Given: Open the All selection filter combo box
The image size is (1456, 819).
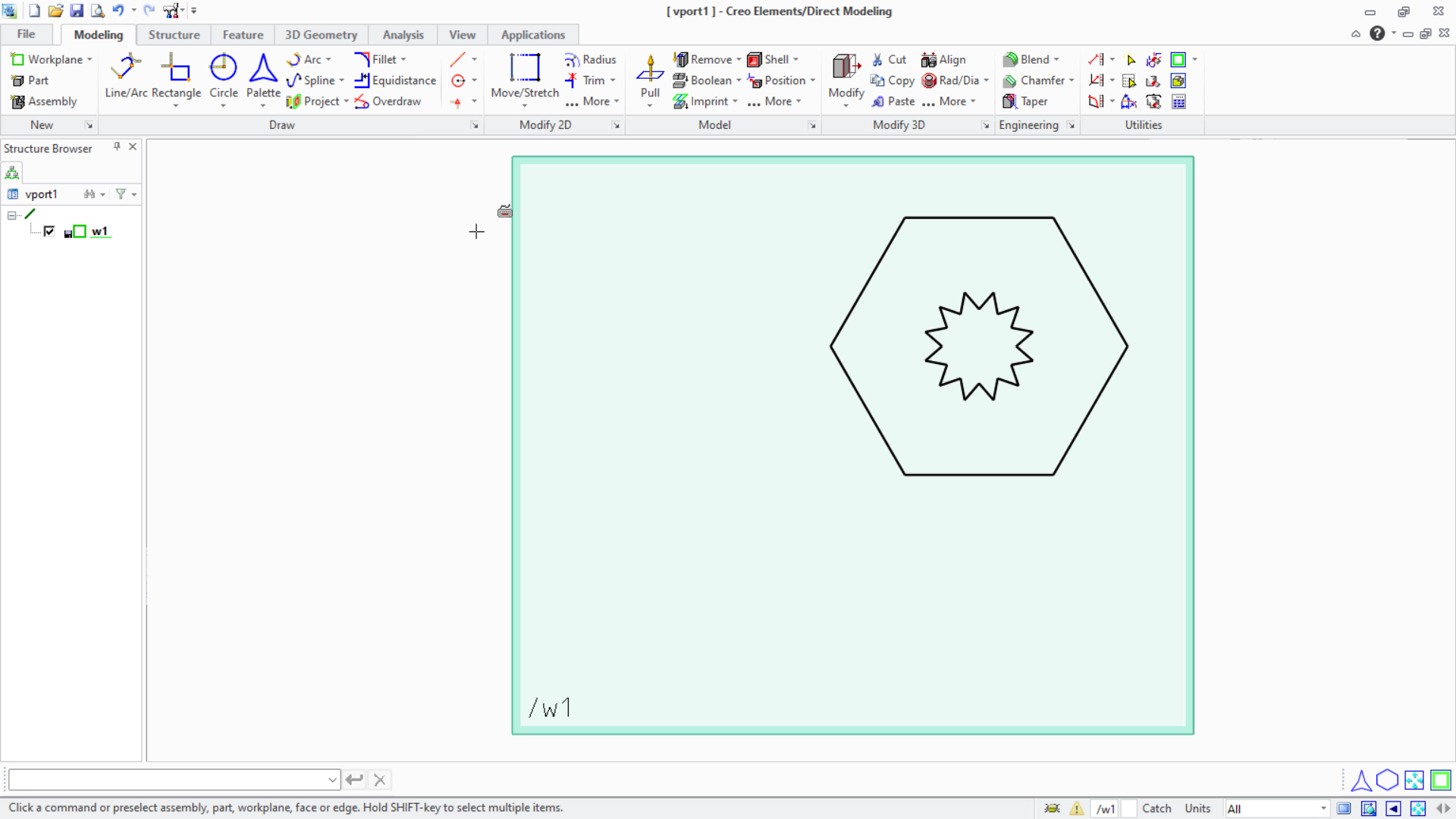Looking at the screenshot, I should click(1277, 808).
